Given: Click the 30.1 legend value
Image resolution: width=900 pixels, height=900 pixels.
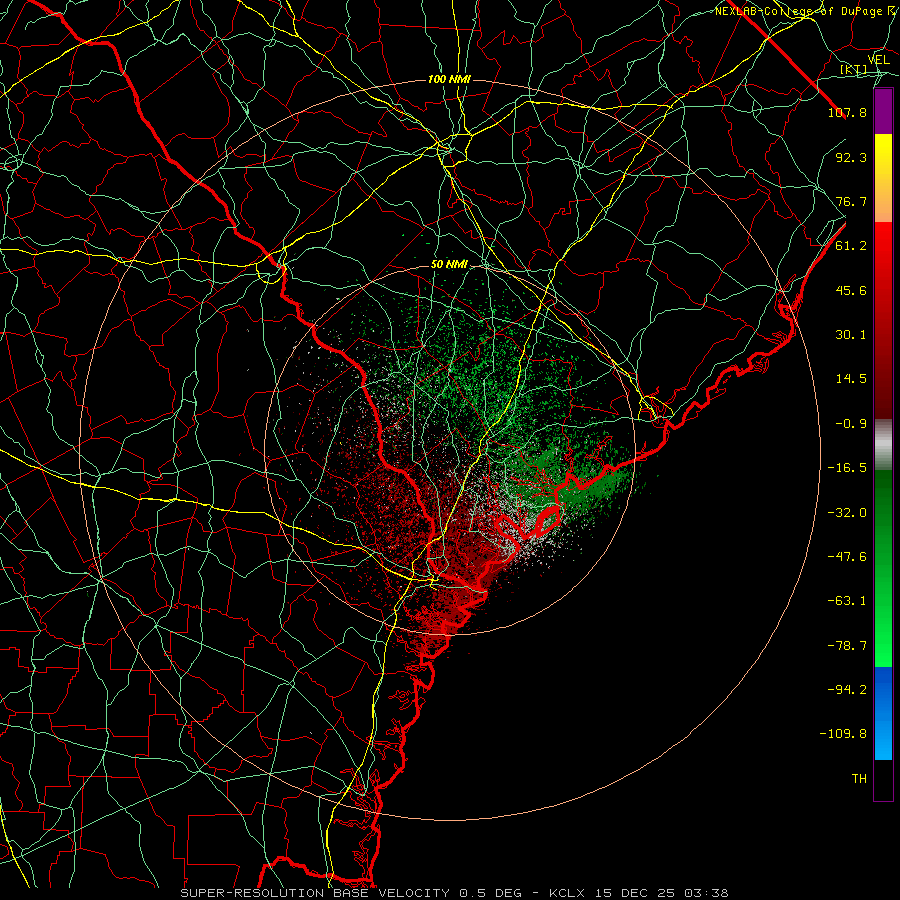Looking at the screenshot, I should [x=851, y=334].
